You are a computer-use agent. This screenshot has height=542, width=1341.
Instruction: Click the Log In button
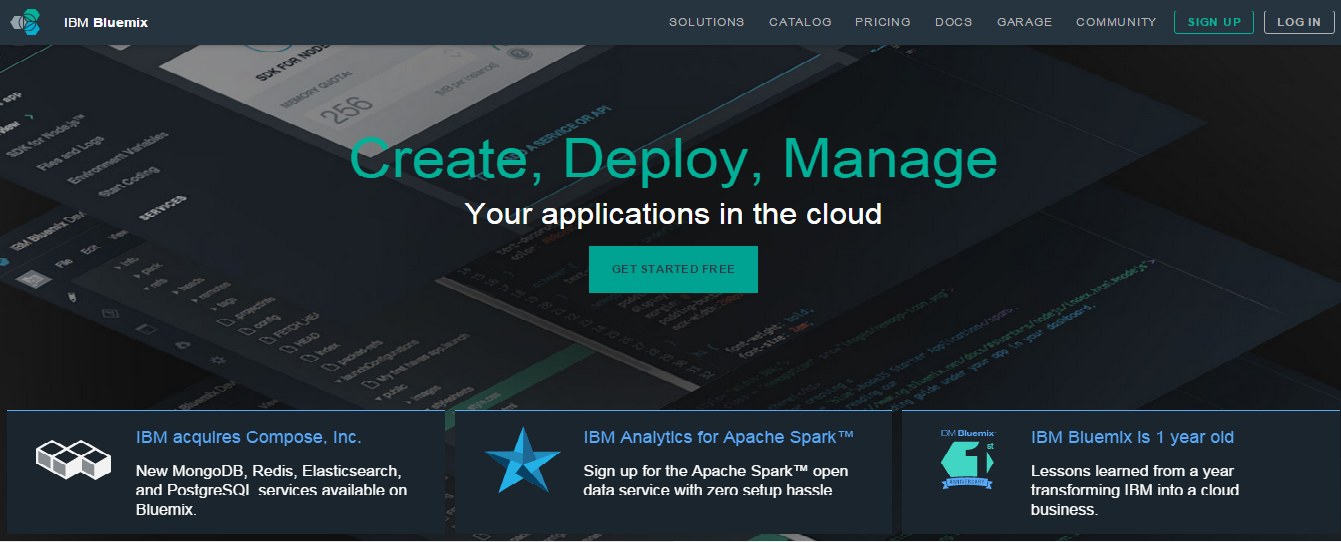(x=1299, y=22)
